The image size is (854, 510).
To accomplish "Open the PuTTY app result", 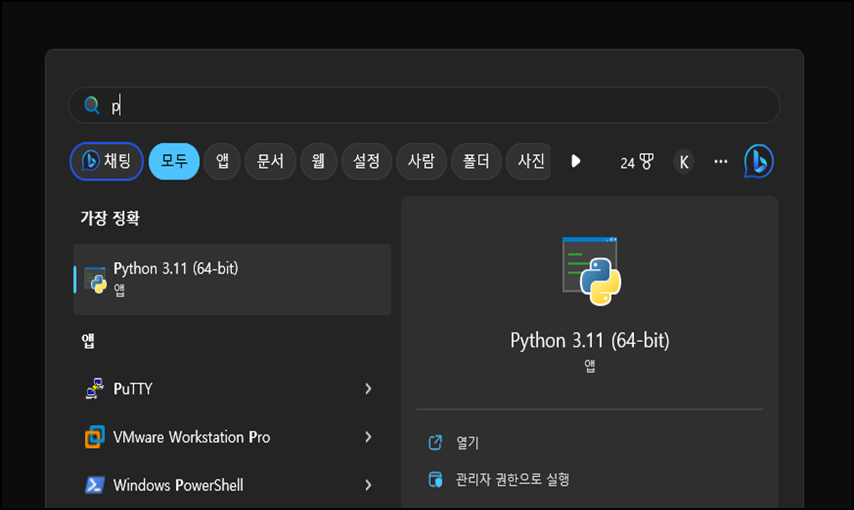I will pos(233,388).
